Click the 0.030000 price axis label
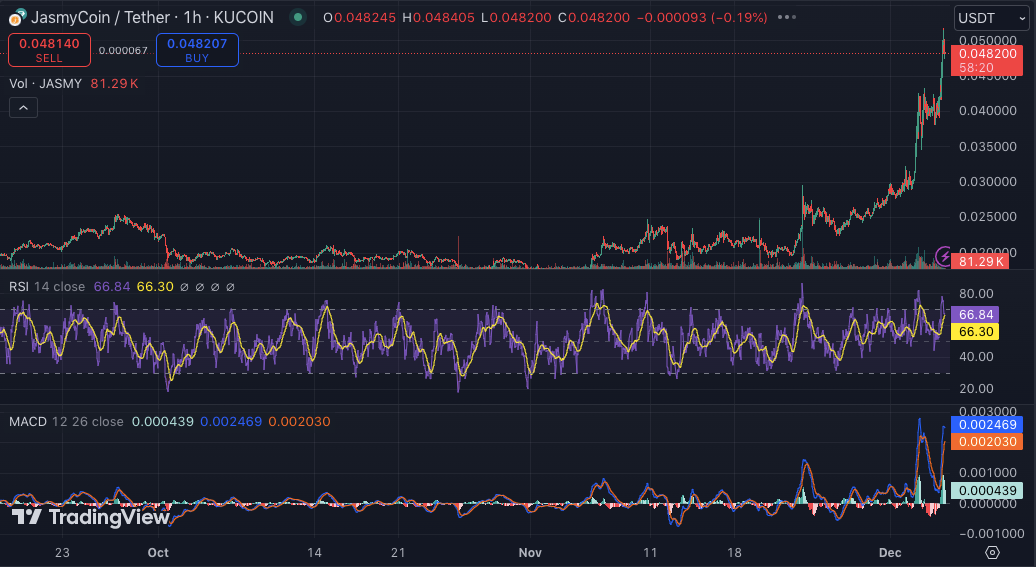Viewport: 1036px width, 567px height. [x=988, y=182]
